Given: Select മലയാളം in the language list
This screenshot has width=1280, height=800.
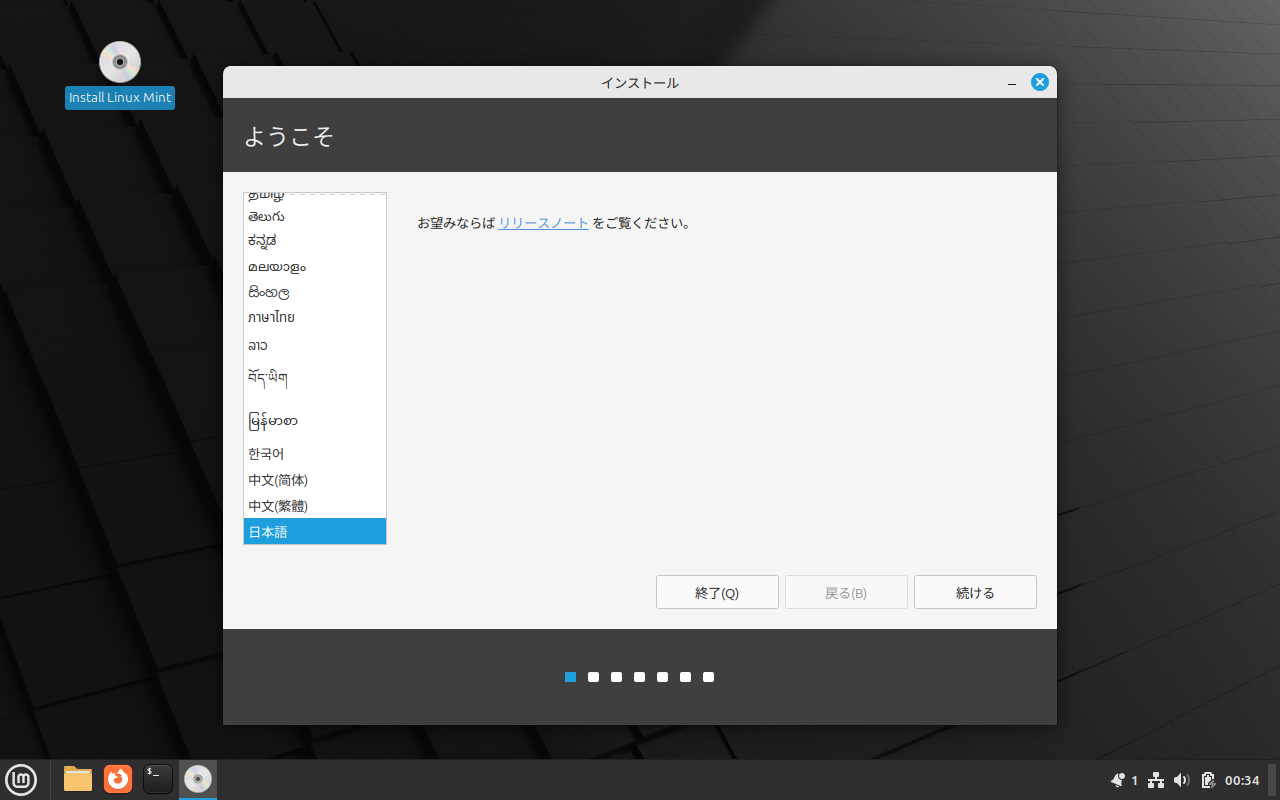Looking at the screenshot, I should 315,267.
